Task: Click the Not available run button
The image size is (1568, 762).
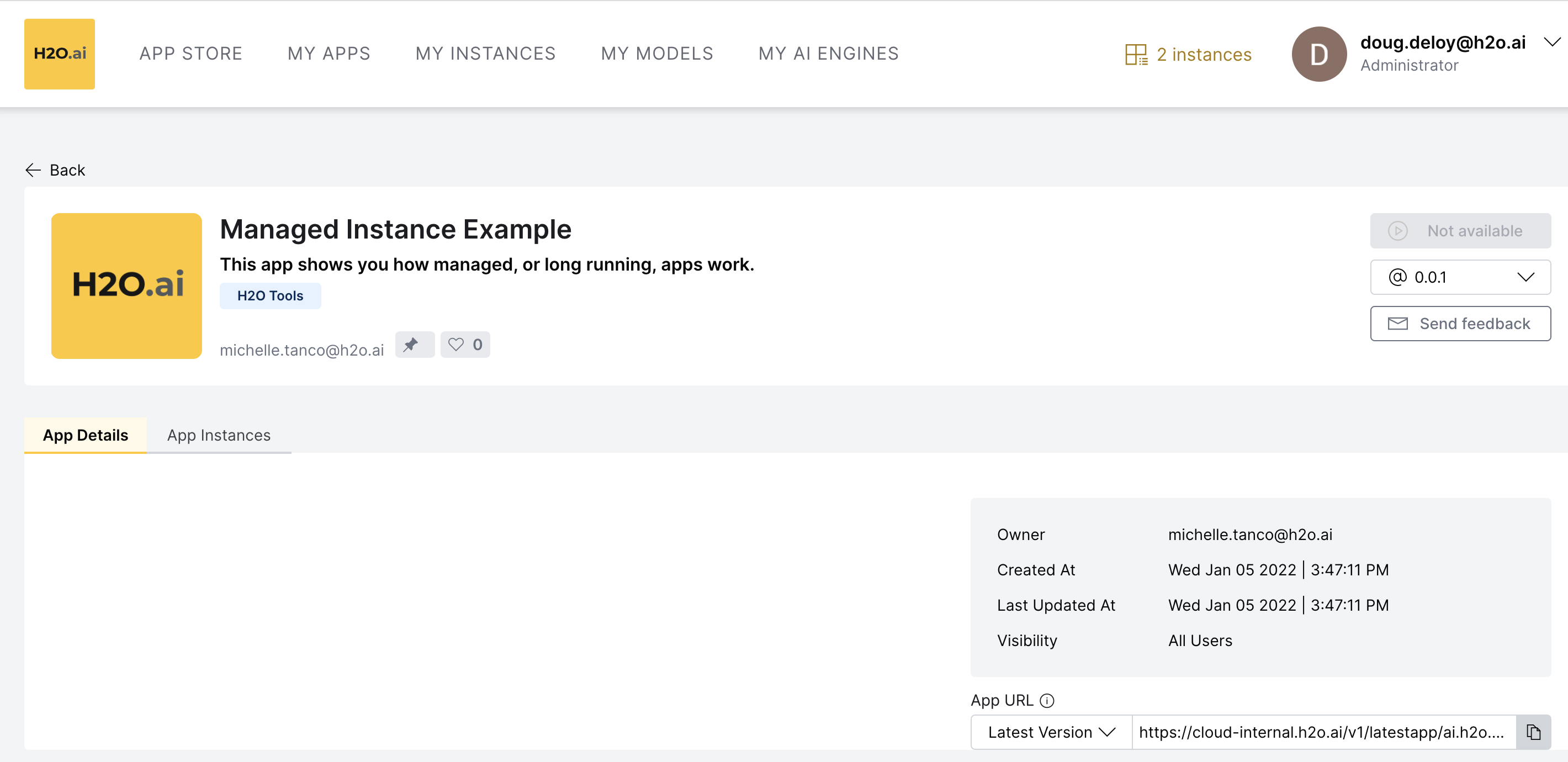Action: (x=1460, y=231)
